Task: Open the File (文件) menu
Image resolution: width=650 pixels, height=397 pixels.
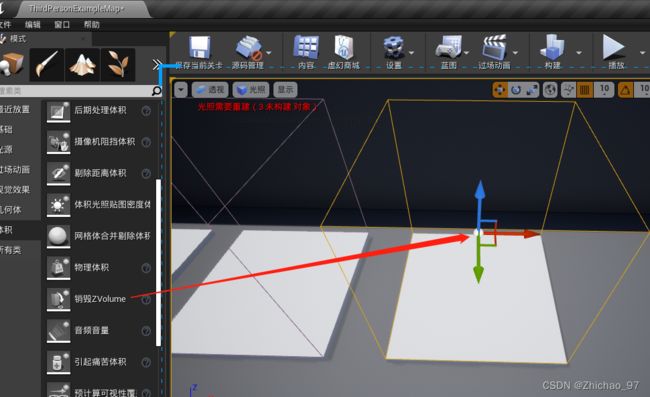Action: pos(5,24)
